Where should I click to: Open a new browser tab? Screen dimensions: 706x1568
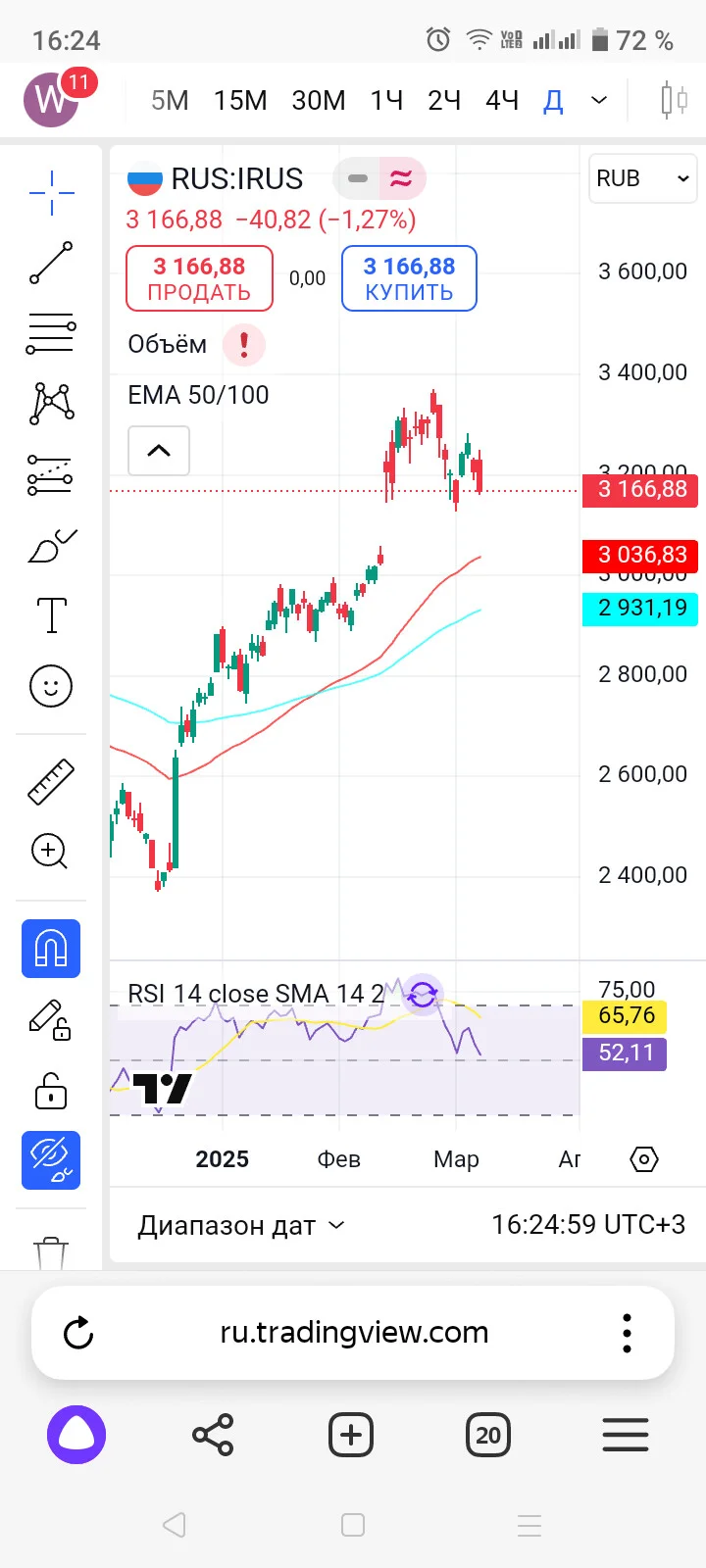click(351, 1435)
